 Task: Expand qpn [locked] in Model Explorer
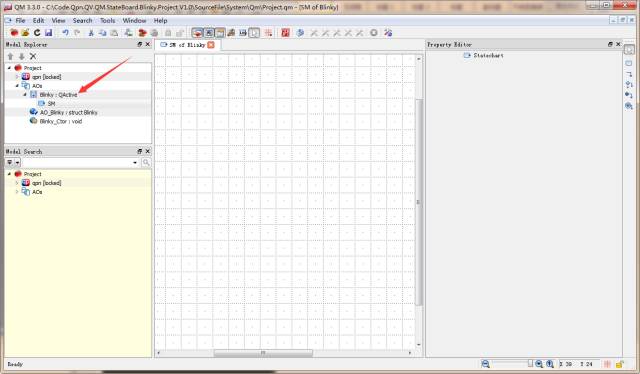[x=17, y=77]
